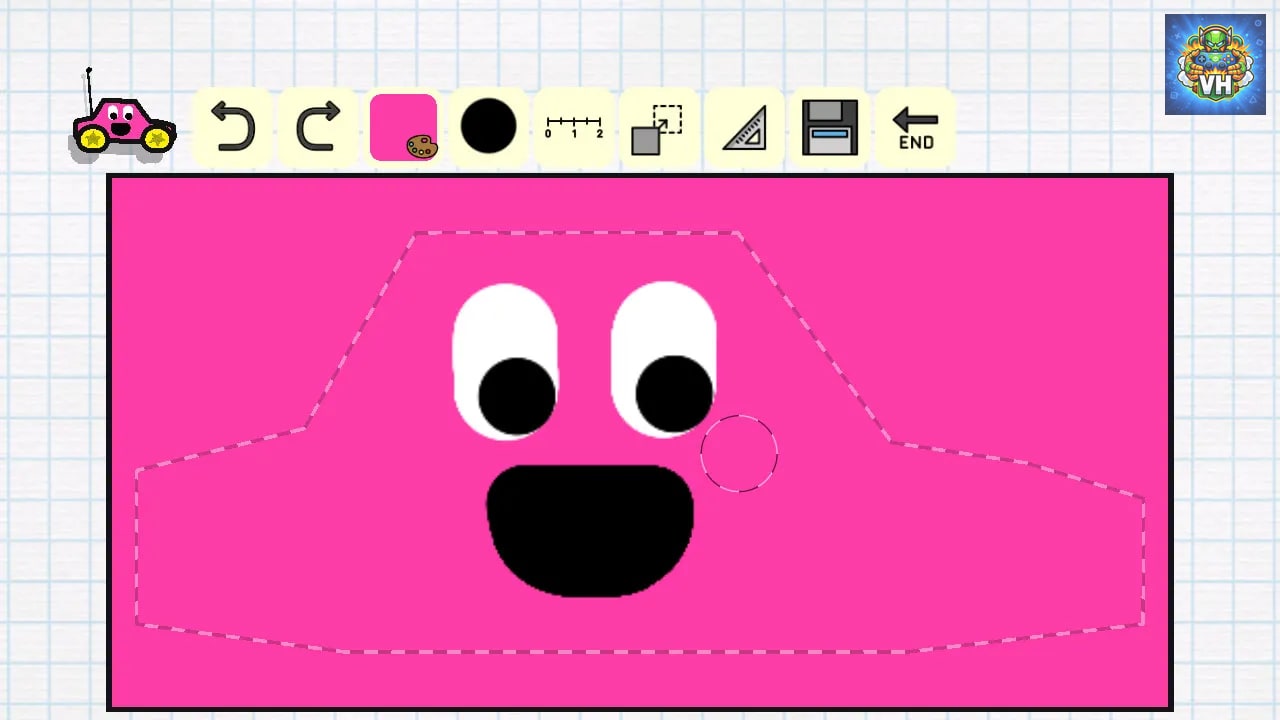Select the black round brush shape

(x=488, y=126)
